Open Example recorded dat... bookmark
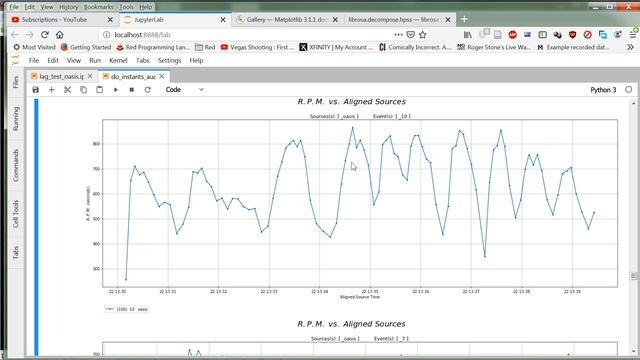 tap(573, 47)
